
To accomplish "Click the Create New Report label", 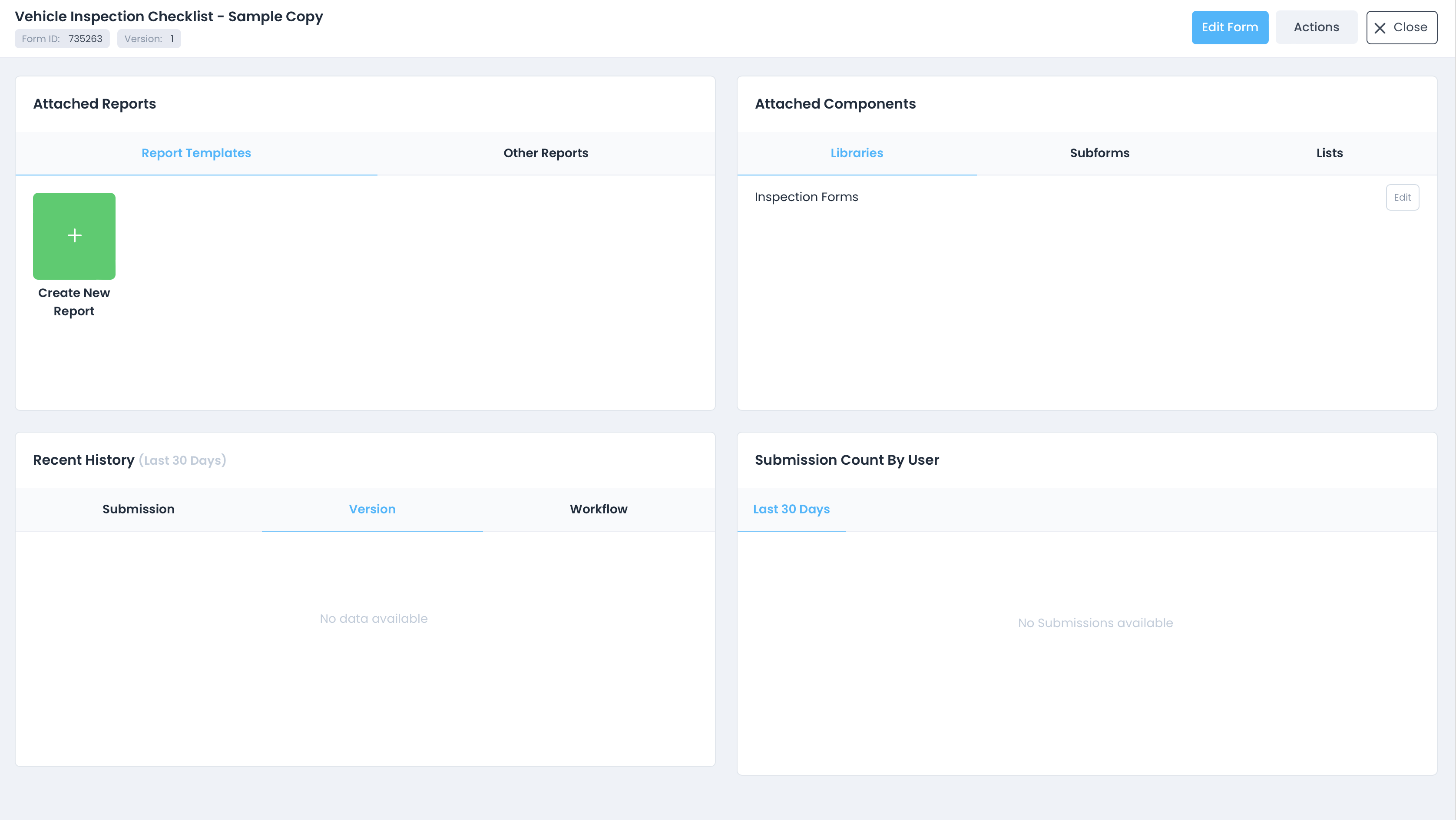I will [x=74, y=302].
